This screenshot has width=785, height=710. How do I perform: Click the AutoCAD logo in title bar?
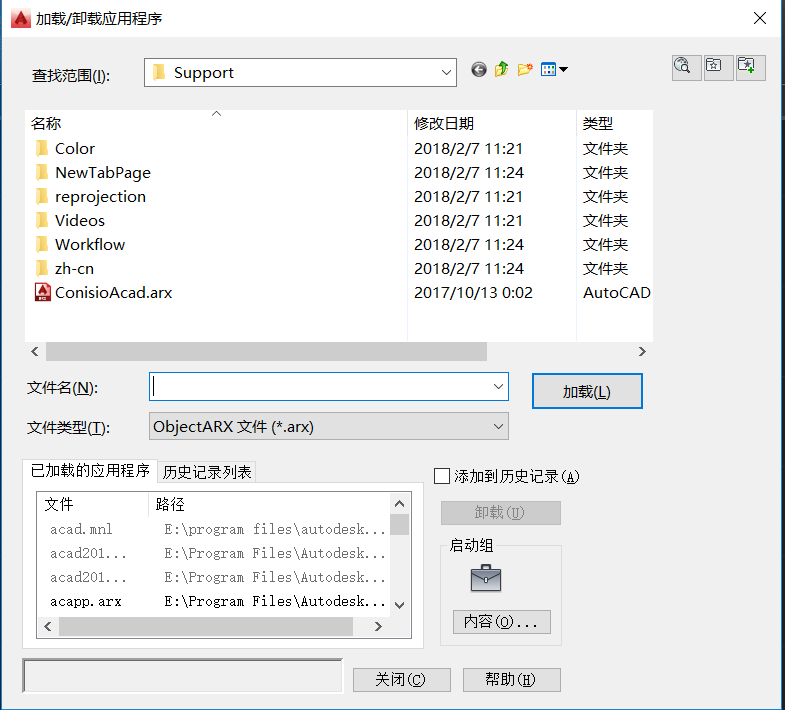[x=21, y=19]
